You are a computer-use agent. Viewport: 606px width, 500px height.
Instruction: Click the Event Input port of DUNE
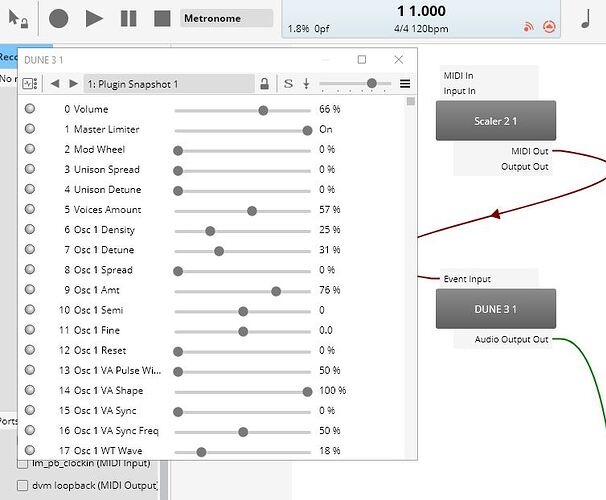click(467, 279)
